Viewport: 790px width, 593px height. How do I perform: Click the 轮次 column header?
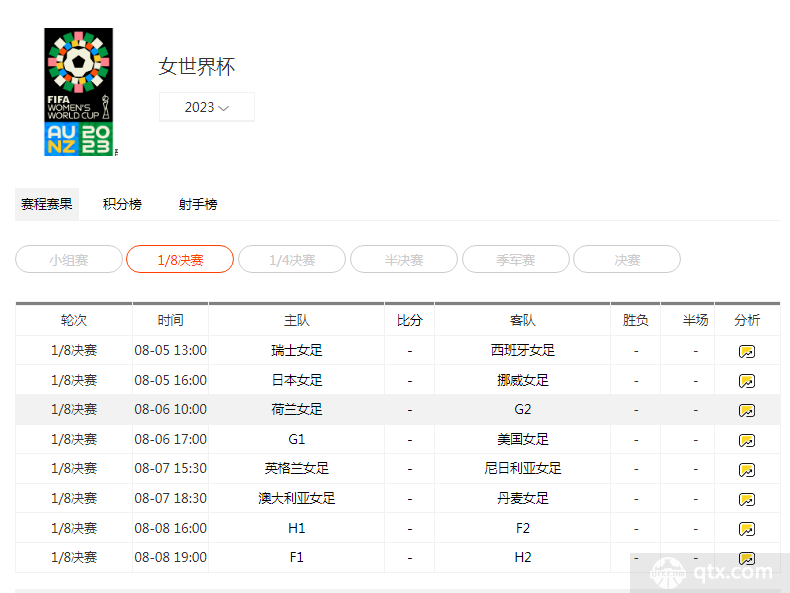74,320
